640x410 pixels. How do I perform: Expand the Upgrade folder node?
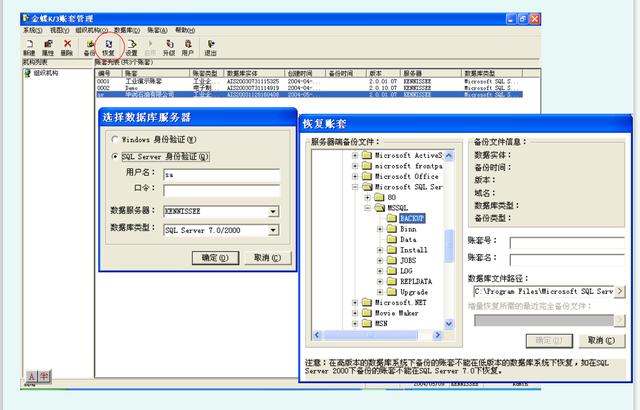[x=380, y=292]
